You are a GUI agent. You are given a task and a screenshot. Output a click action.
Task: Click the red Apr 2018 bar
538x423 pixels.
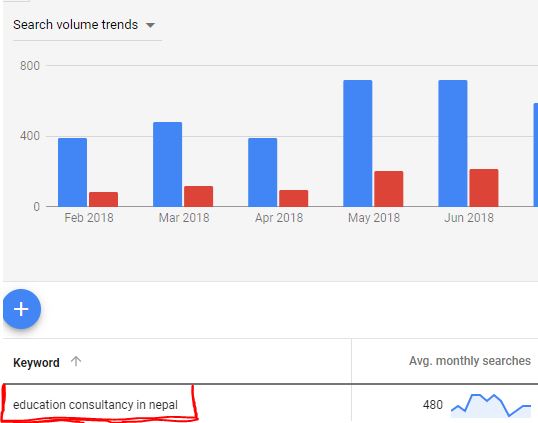click(x=293, y=198)
